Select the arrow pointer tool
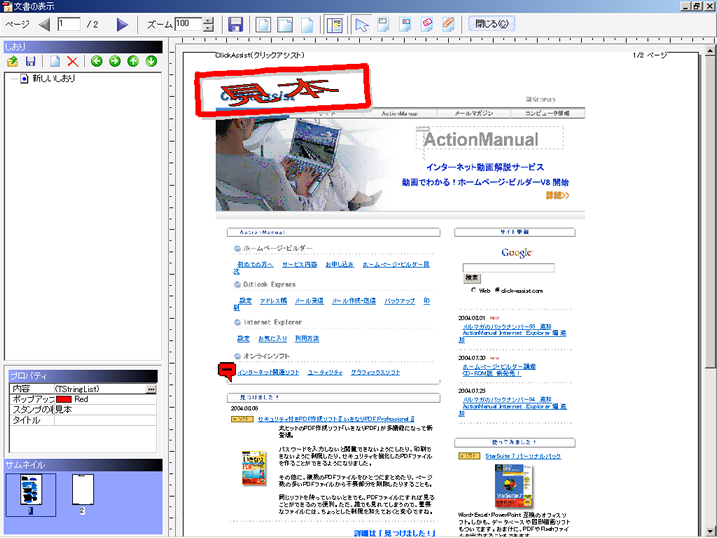717x538 pixels. pos(361,24)
